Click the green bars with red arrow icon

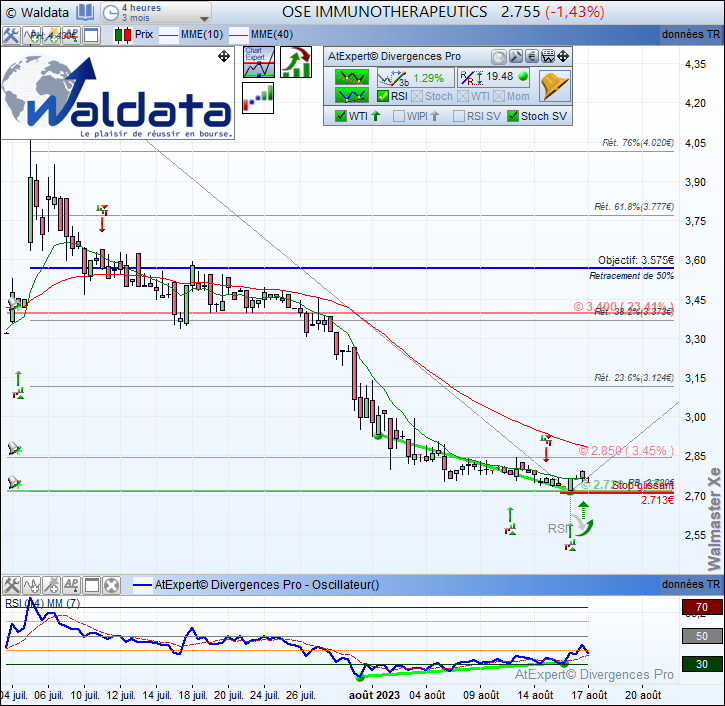(296, 62)
